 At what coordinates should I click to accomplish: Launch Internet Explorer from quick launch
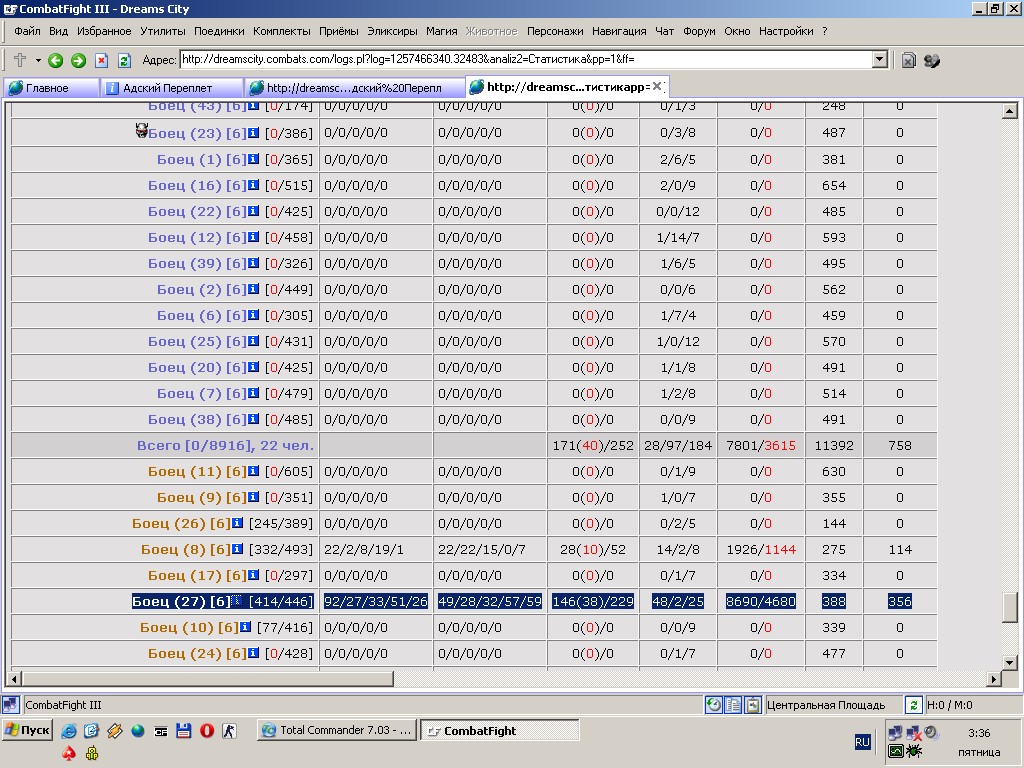tap(69, 731)
